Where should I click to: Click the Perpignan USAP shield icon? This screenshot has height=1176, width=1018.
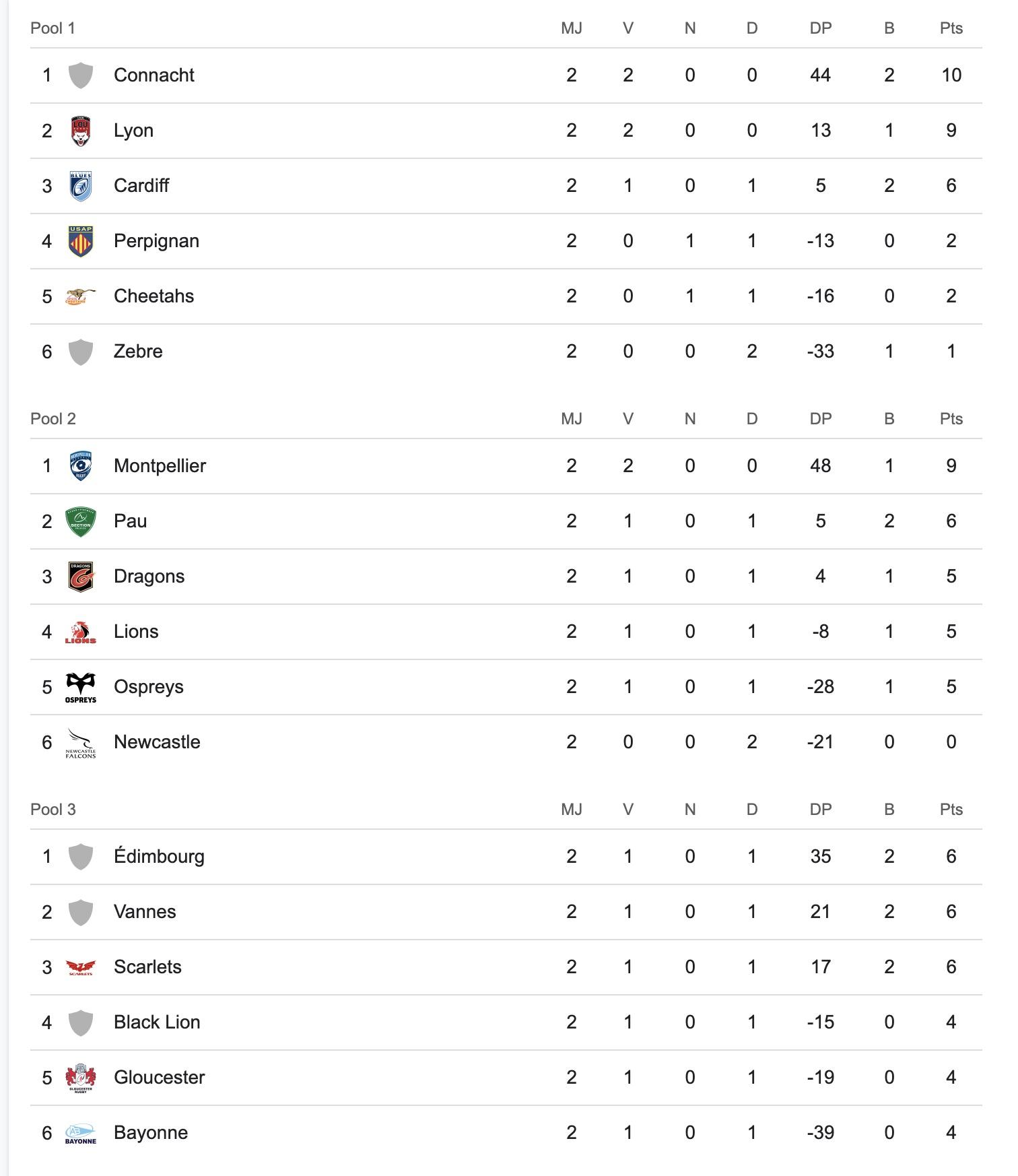tap(81, 241)
